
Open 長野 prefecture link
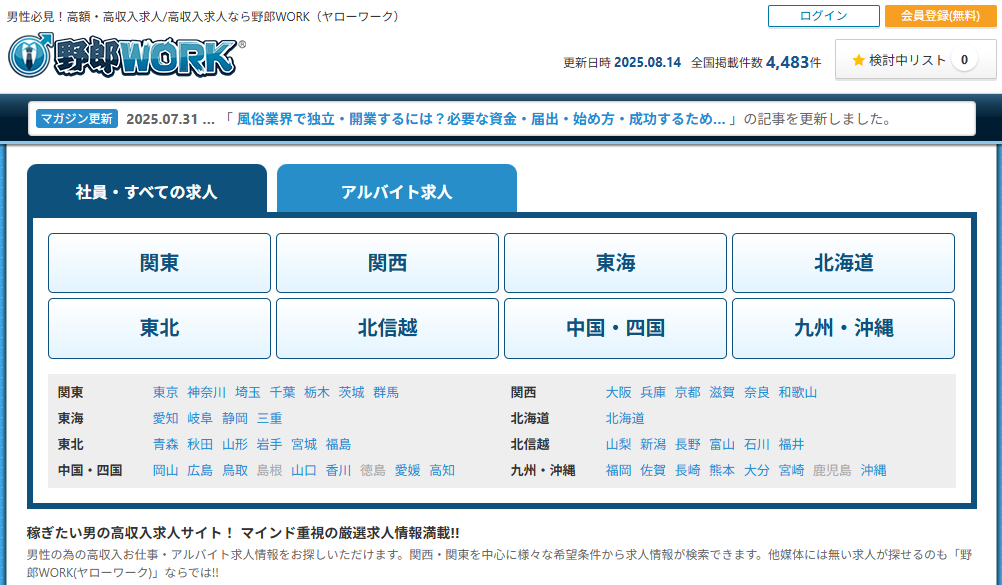(x=688, y=444)
